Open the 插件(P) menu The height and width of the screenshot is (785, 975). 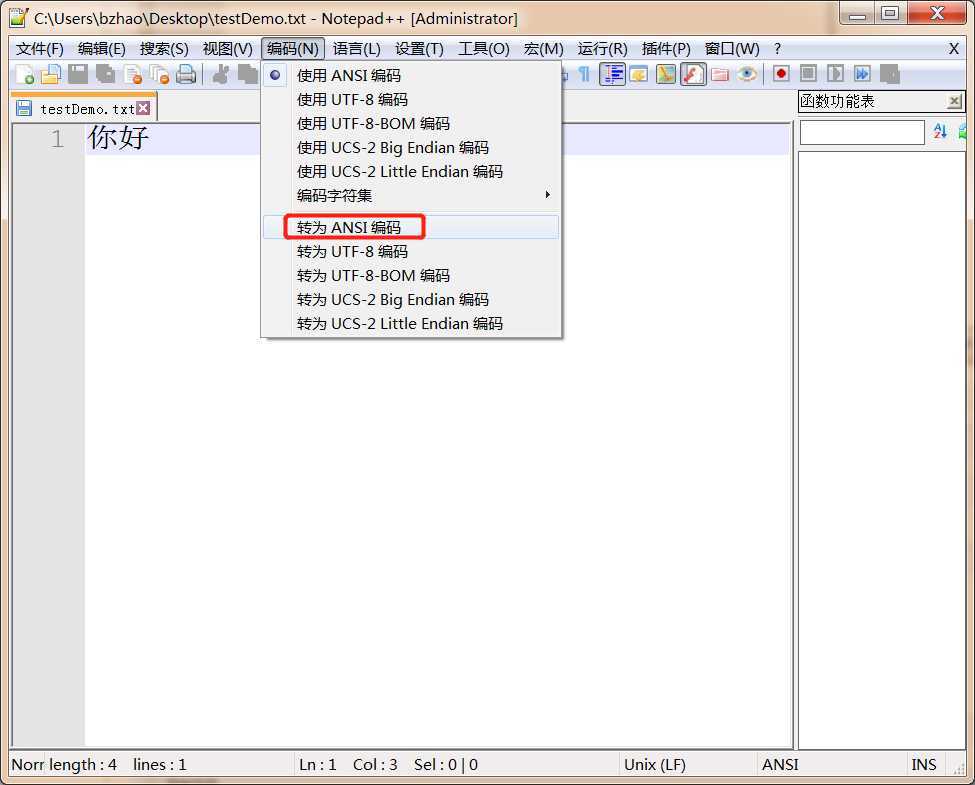[x=666, y=49]
